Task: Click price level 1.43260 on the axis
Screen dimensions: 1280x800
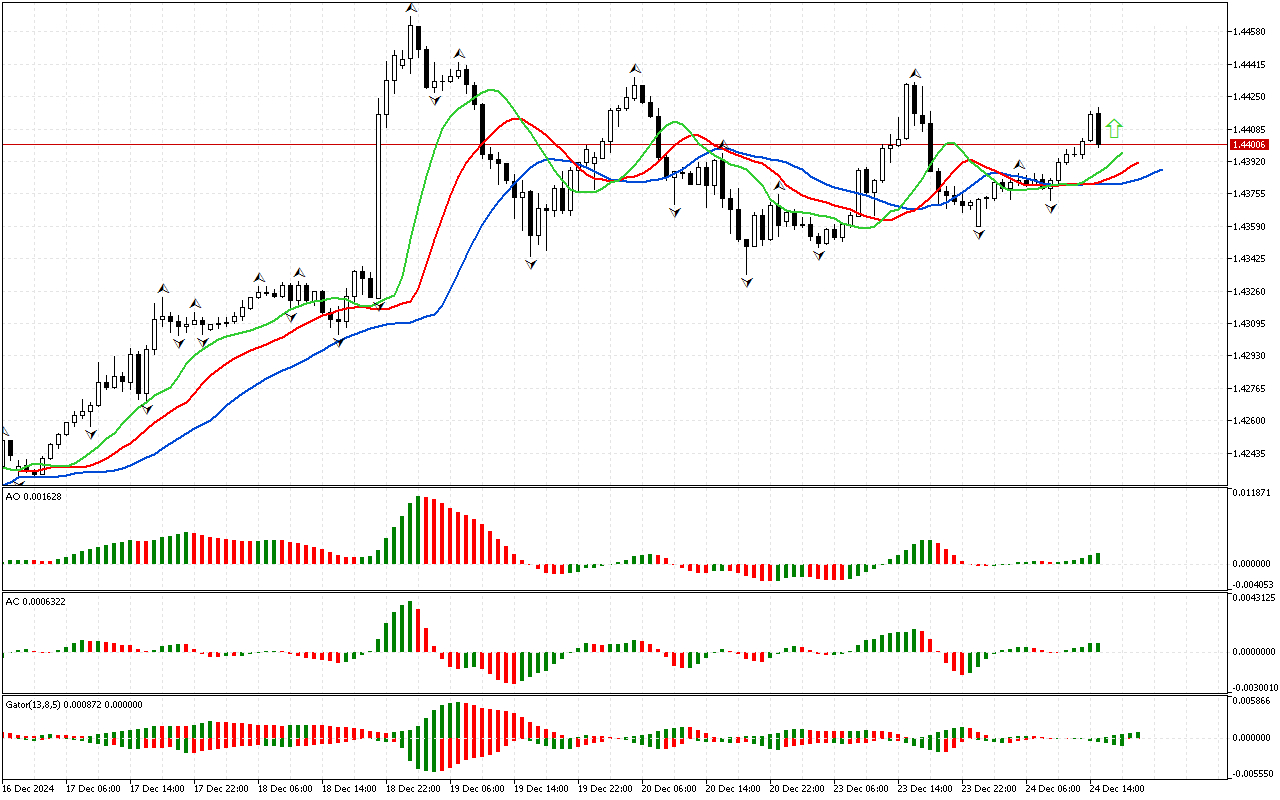Action: pyautogui.click(x=1251, y=291)
